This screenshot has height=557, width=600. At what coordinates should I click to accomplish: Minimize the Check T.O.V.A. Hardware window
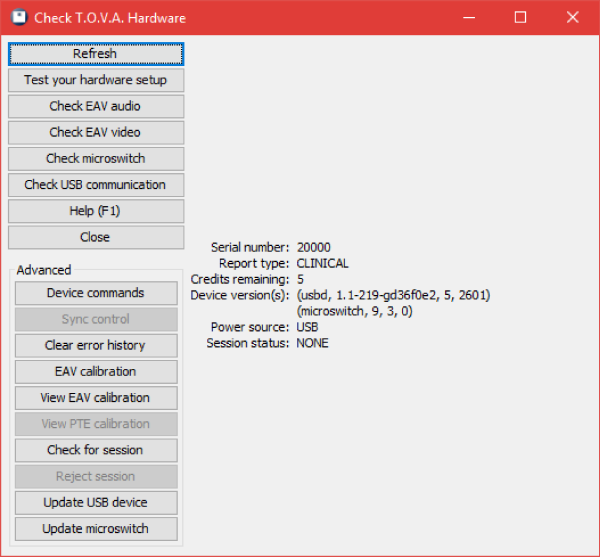pyautogui.click(x=469, y=17)
